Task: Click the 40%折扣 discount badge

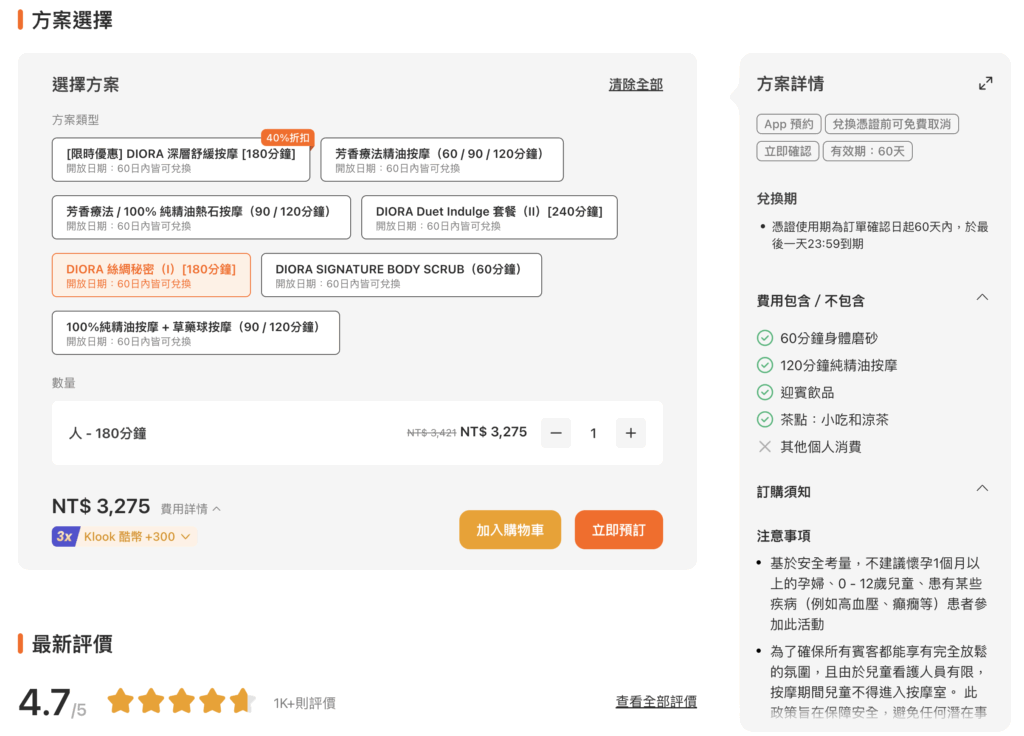Action: pos(288,138)
